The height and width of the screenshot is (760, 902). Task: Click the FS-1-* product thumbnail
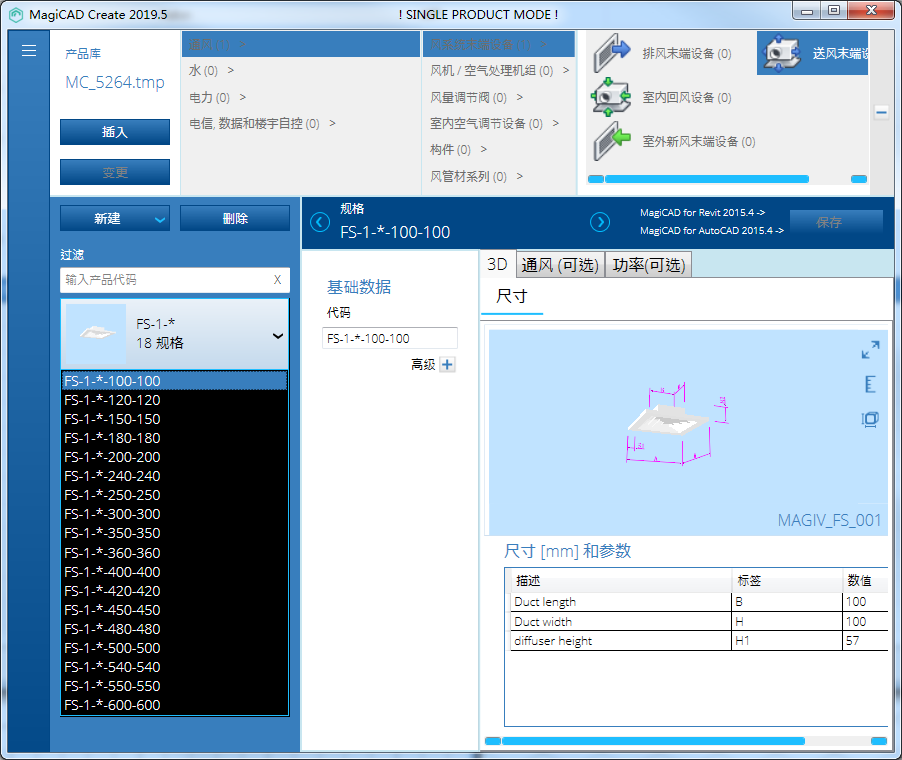point(95,333)
